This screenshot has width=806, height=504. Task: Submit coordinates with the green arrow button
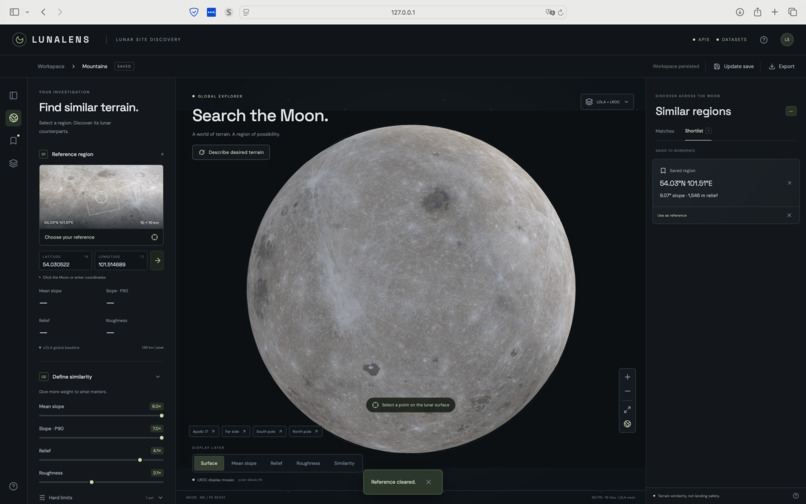click(x=157, y=261)
